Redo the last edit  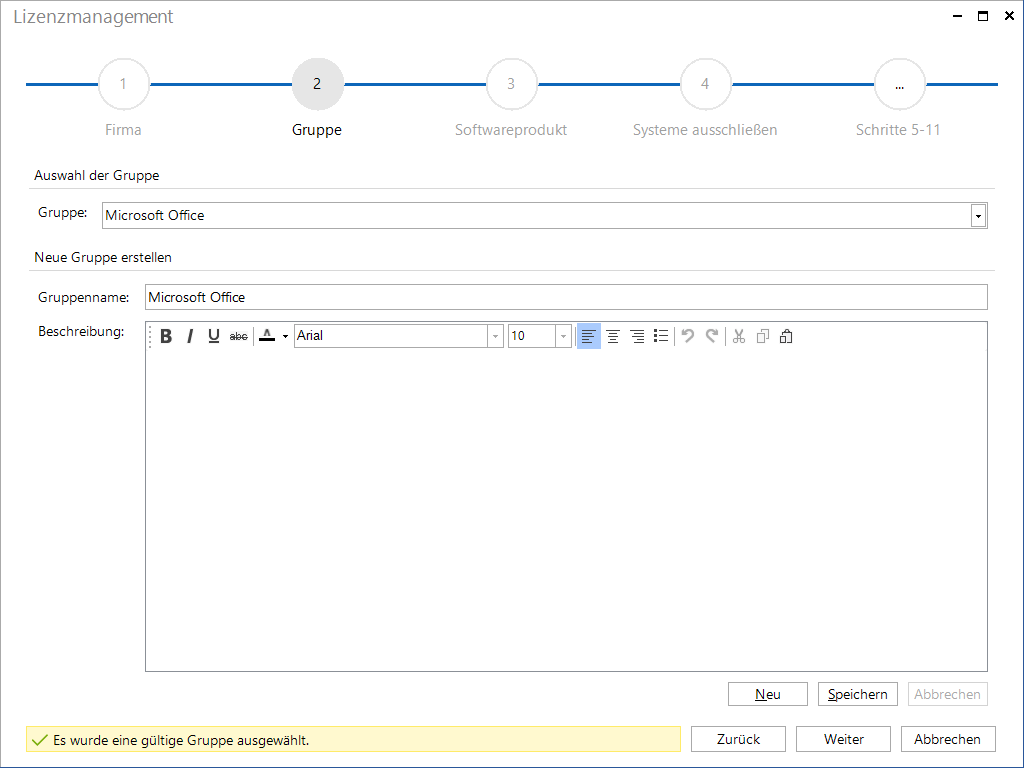click(712, 336)
